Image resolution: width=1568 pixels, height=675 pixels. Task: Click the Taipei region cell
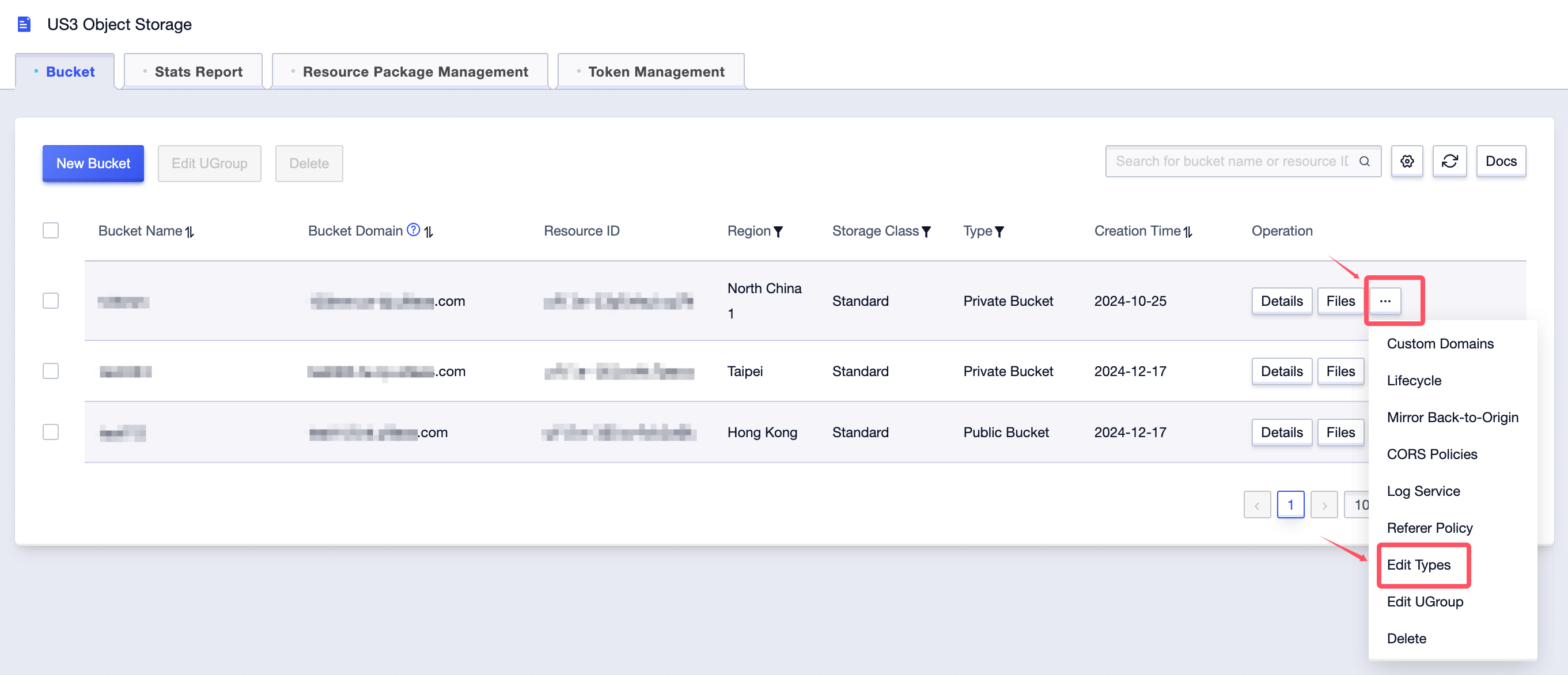744,372
